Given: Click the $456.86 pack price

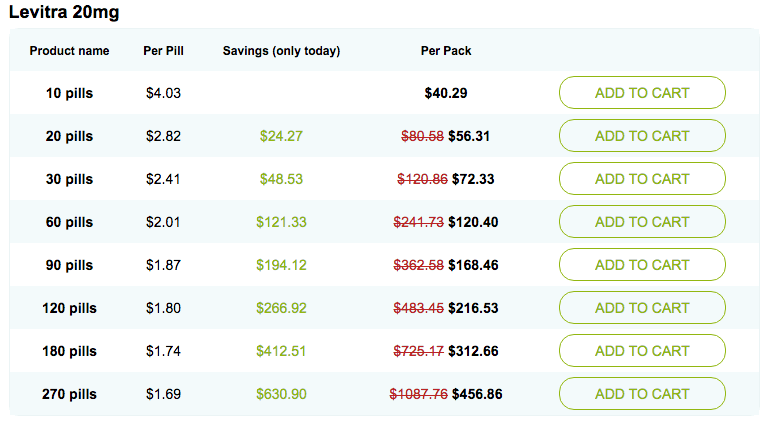Looking at the screenshot, I should click(x=477, y=394).
